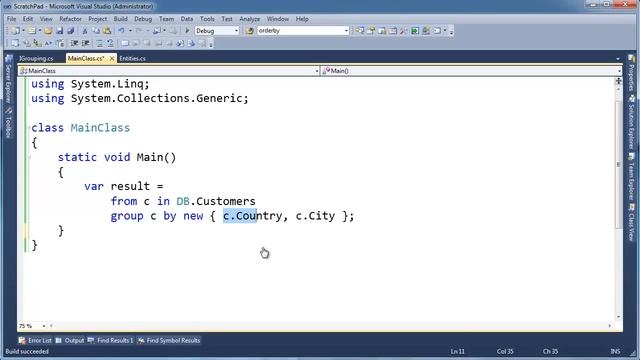Viewport: 640px width, 360px height.
Task: Click the editor split bar above the scrollbar
Action: coord(618,81)
